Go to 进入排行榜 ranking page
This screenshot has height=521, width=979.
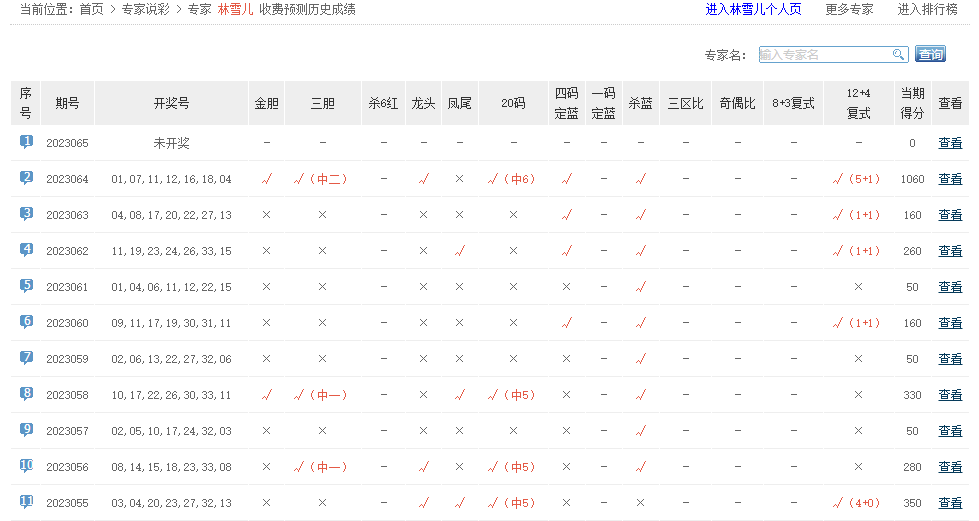click(x=927, y=9)
